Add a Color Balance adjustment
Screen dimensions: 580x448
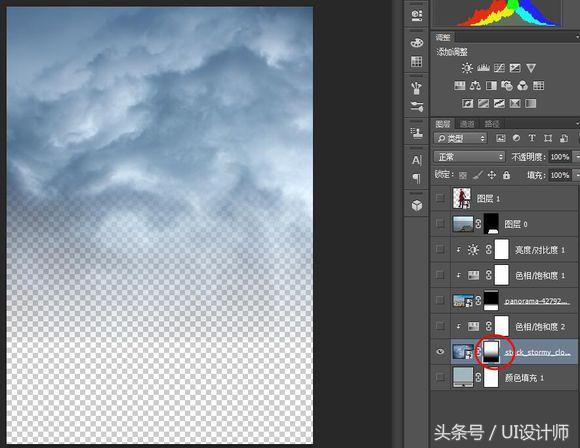tap(475, 86)
